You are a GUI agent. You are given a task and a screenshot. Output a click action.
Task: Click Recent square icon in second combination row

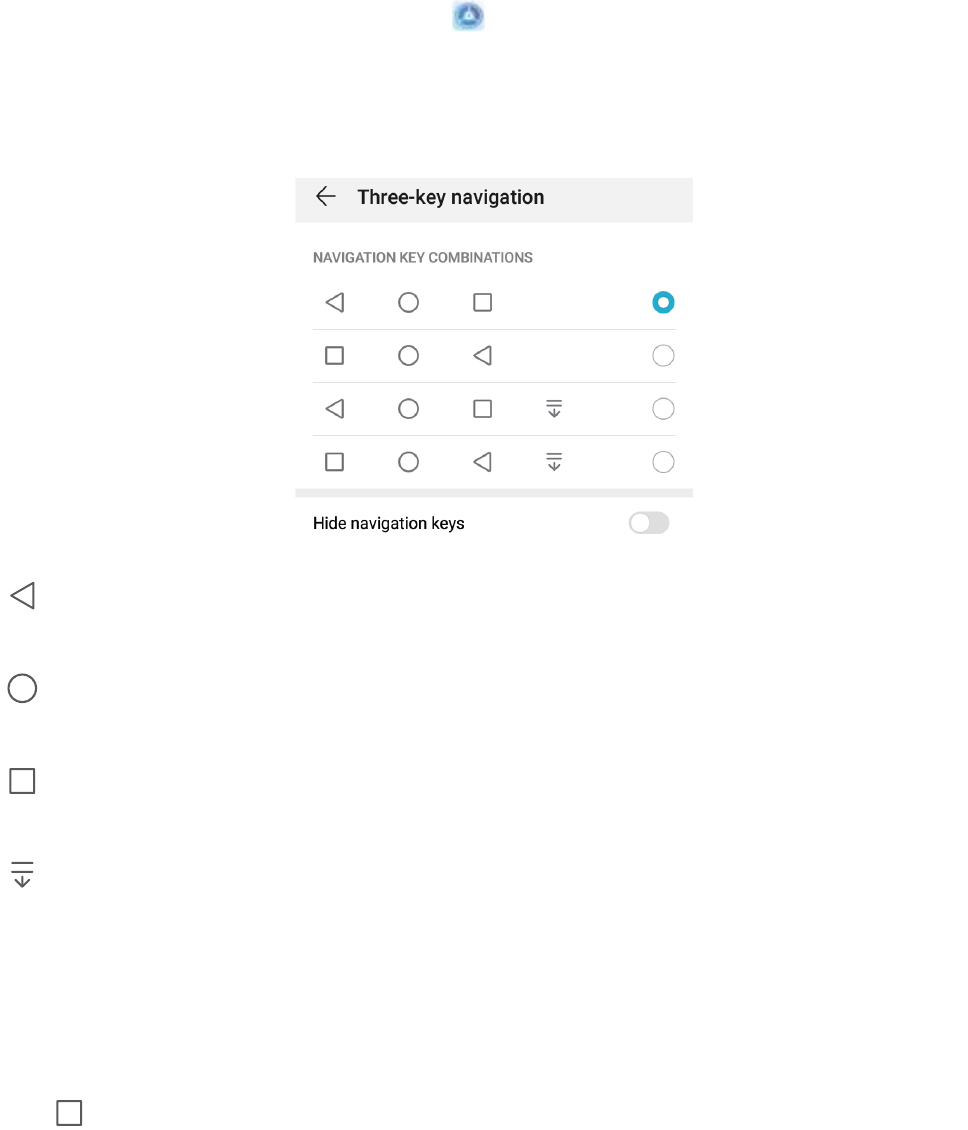pyautogui.click(x=335, y=356)
